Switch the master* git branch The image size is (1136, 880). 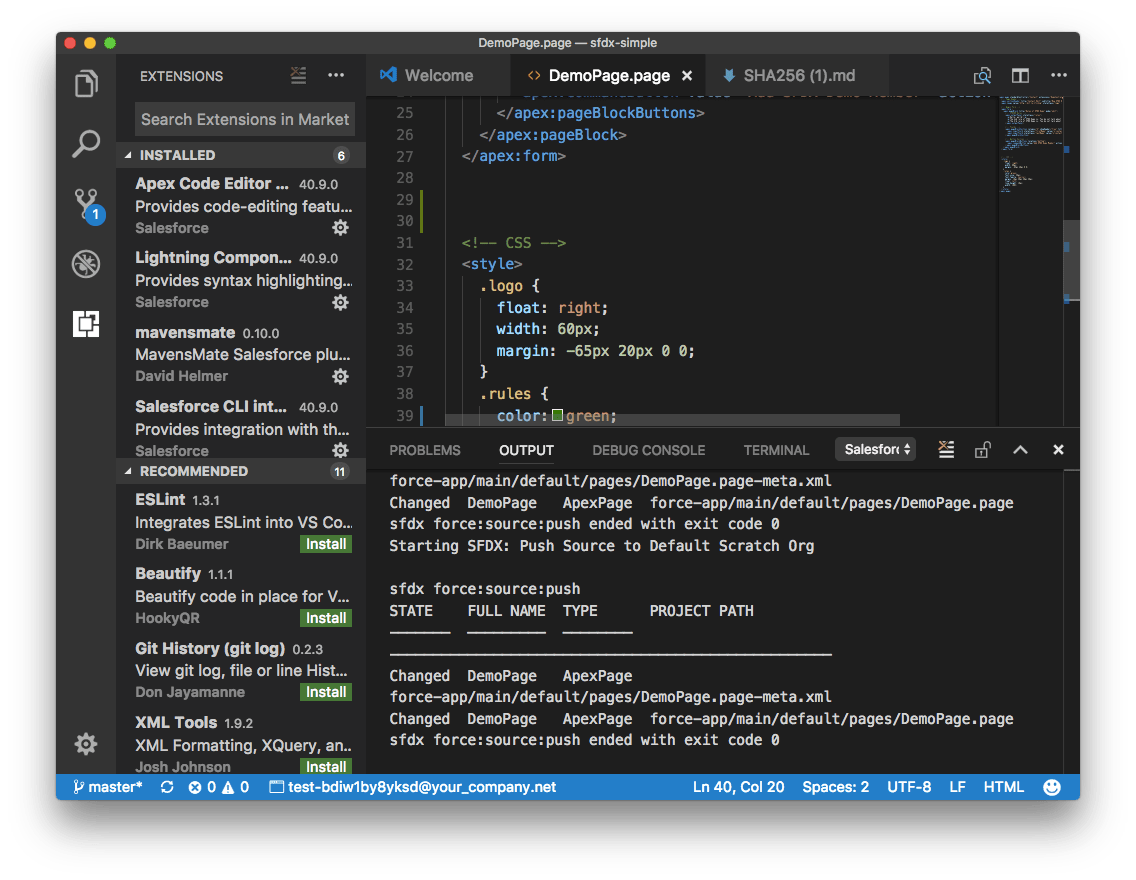(107, 787)
